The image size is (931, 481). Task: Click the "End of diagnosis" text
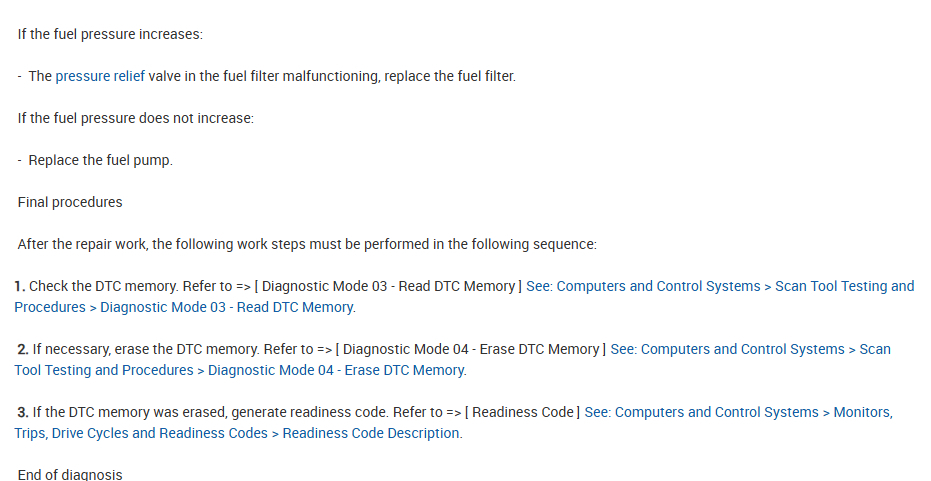coord(70,474)
